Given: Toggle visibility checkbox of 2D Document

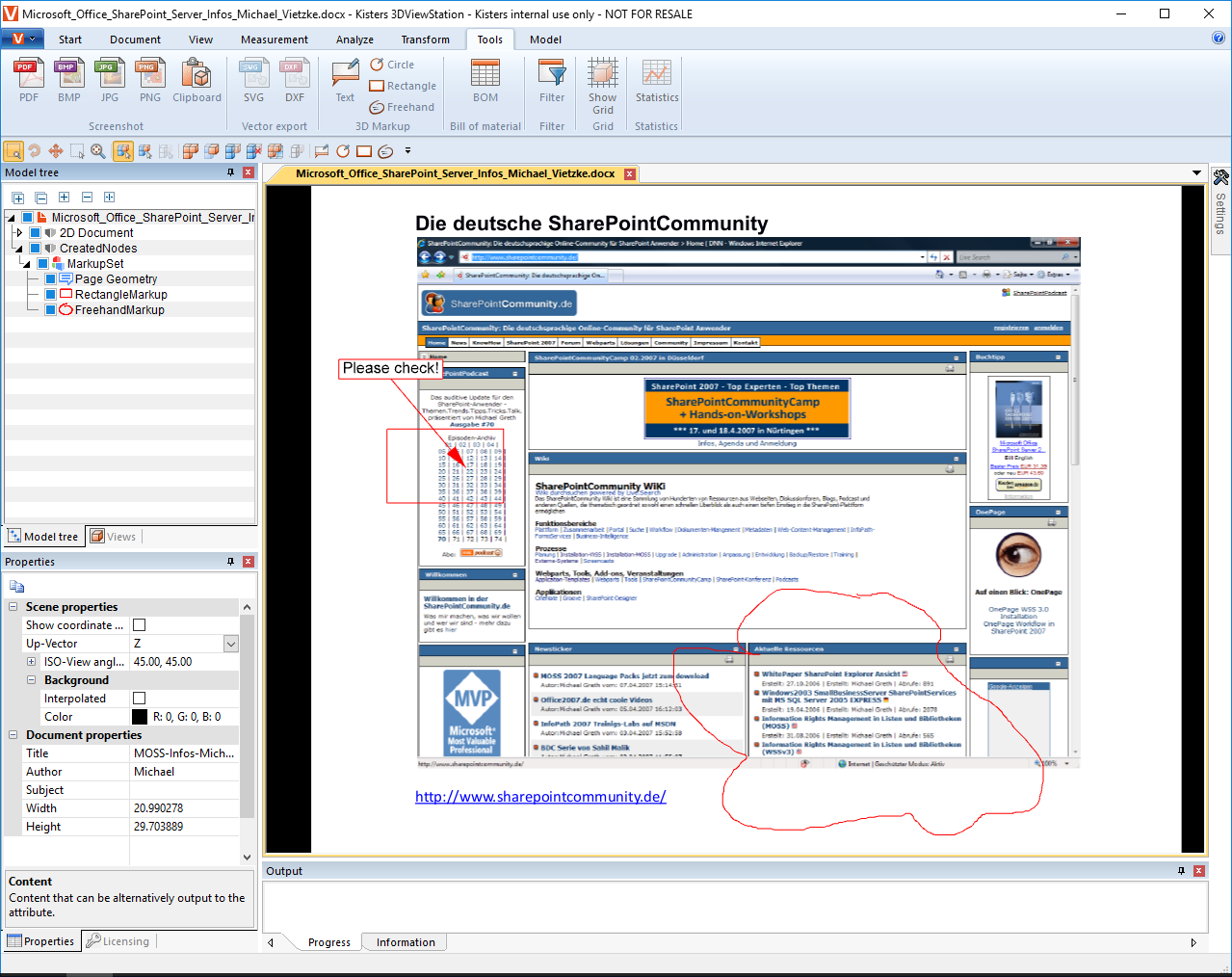Looking at the screenshot, I should click(x=35, y=233).
